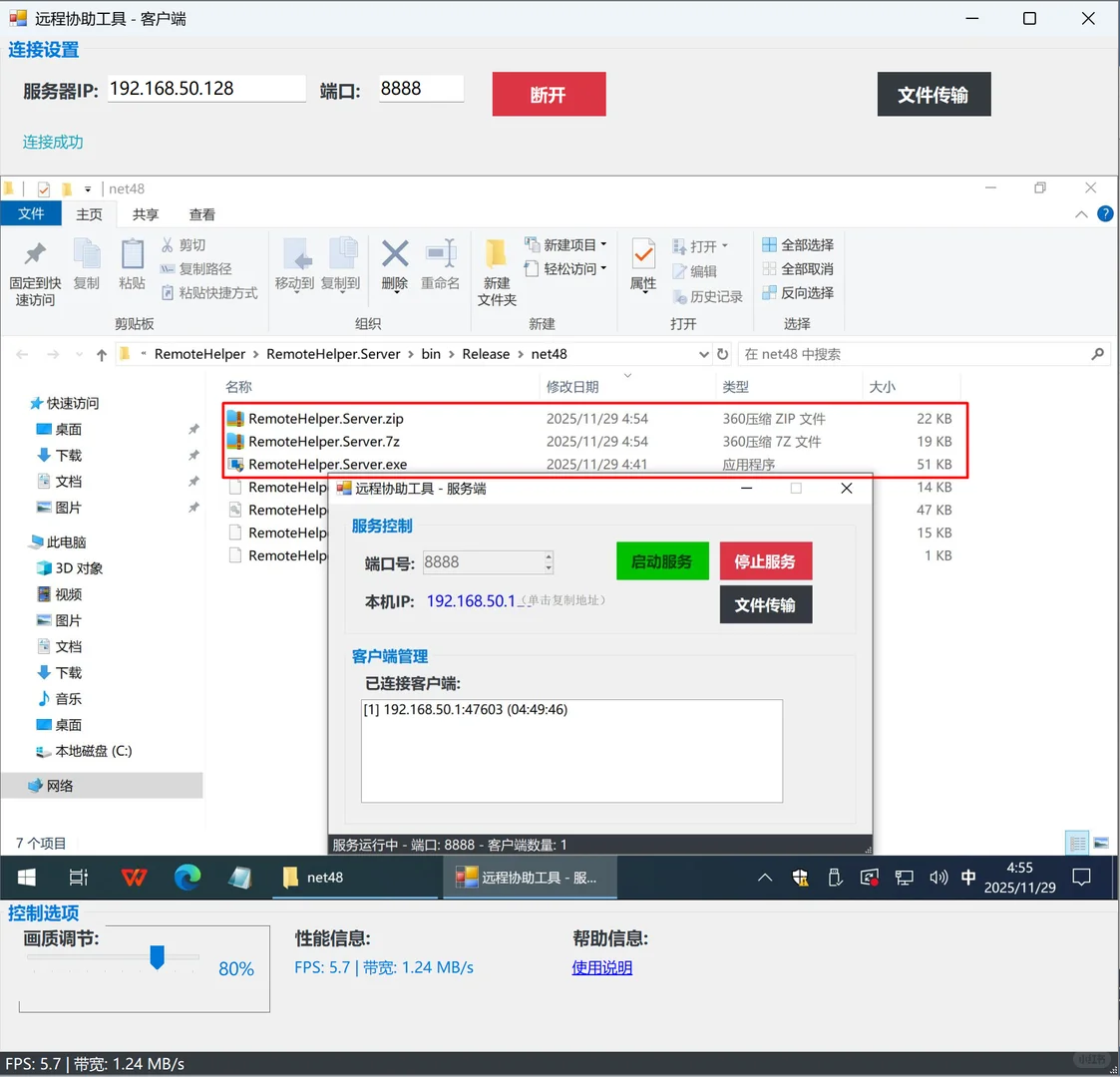Click Select none in the ribbon
This screenshot has height=1077, width=1120.
tap(798, 269)
